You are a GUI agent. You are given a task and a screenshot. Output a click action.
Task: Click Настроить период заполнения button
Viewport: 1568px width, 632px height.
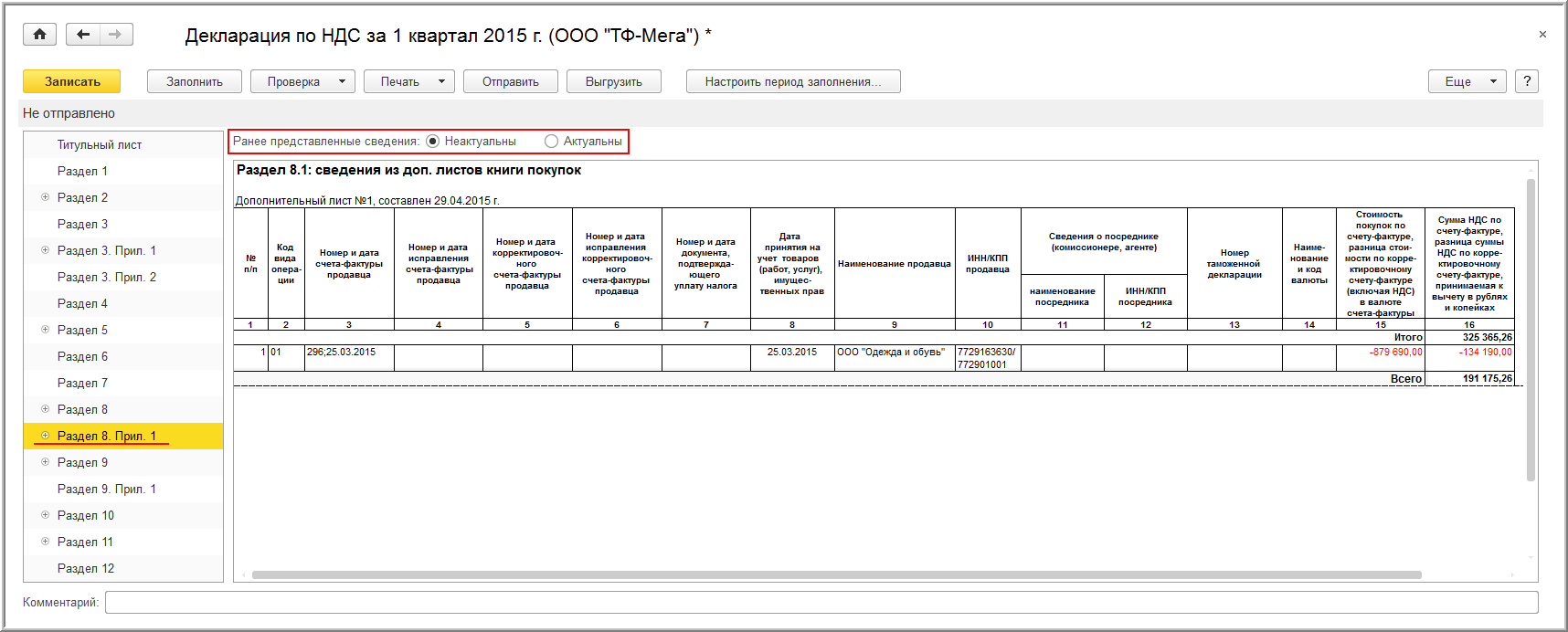793,81
